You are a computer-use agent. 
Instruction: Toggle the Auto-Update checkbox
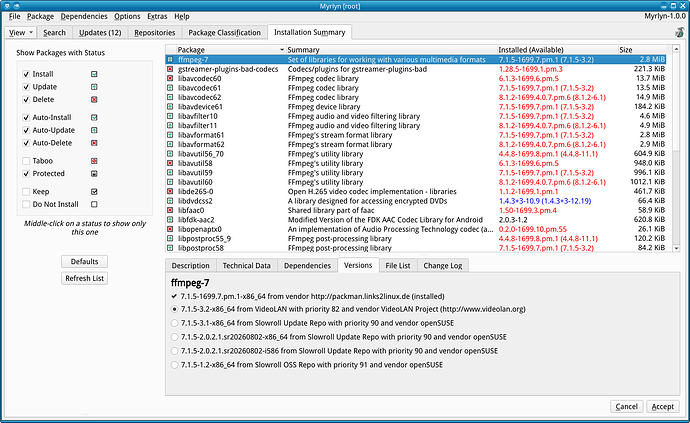pyautogui.click(x=26, y=130)
